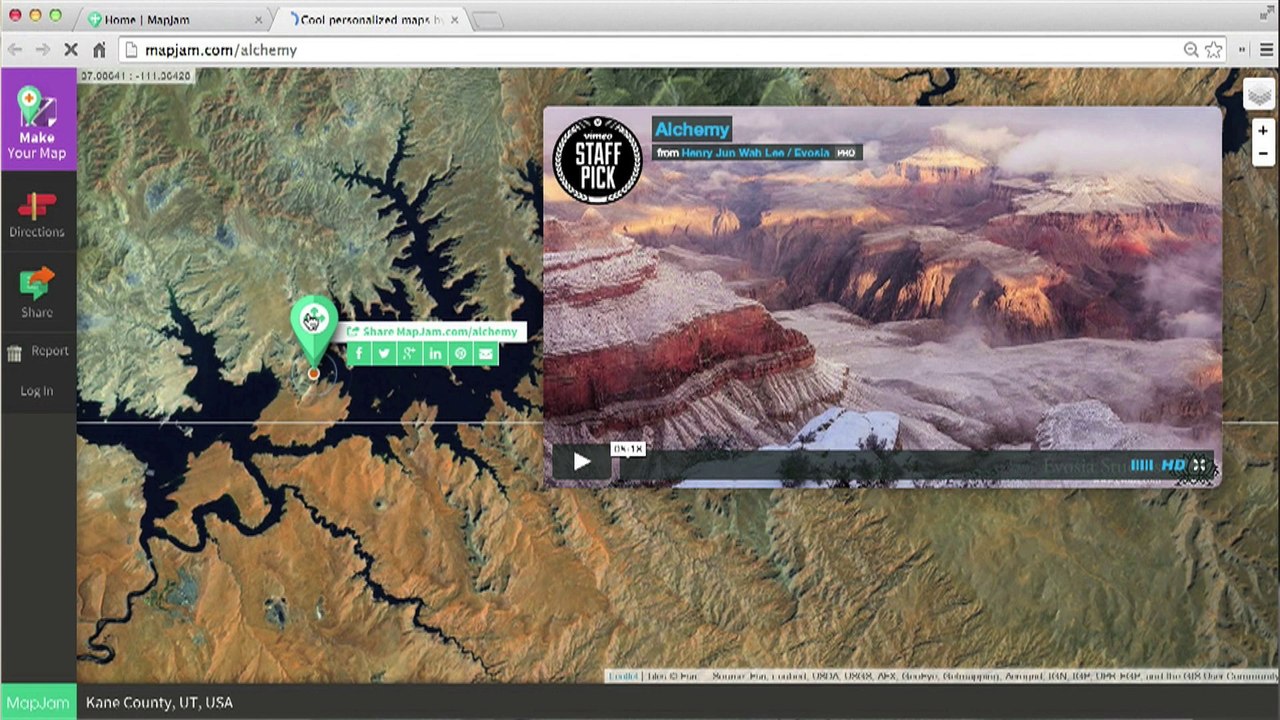
Task: Click the Leaflet attribution link
Action: pyautogui.click(x=623, y=677)
